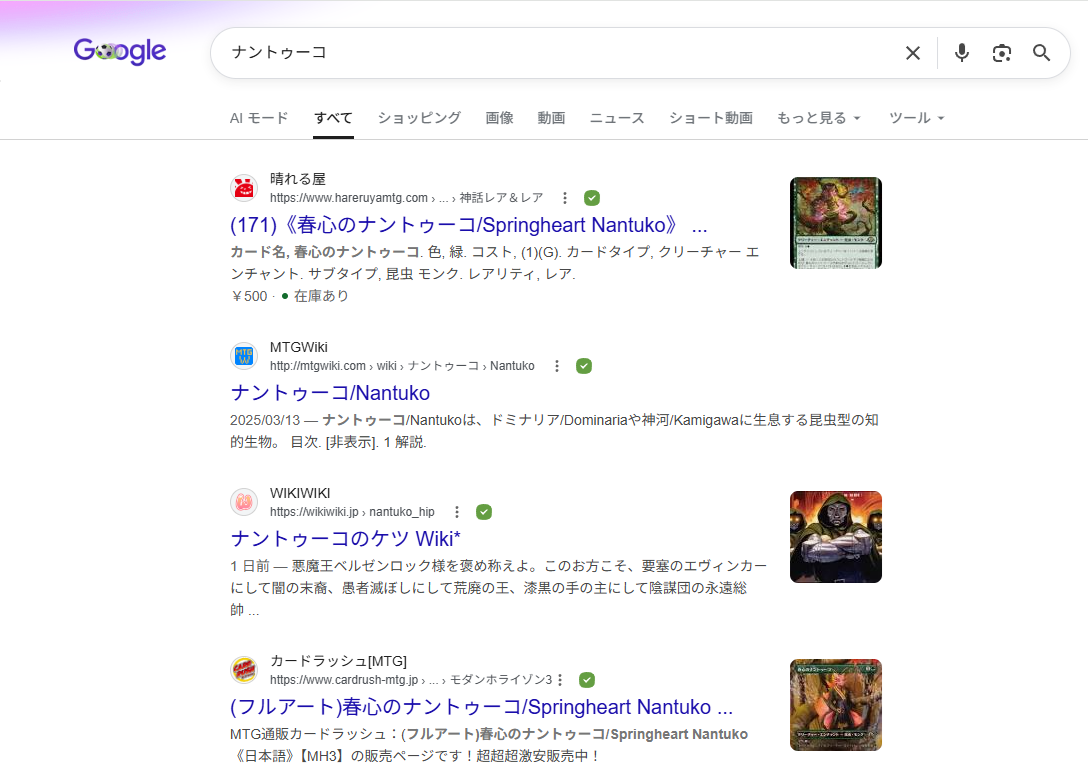Switch to the ニュース tab
1088x783 pixels.
pos(617,118)
